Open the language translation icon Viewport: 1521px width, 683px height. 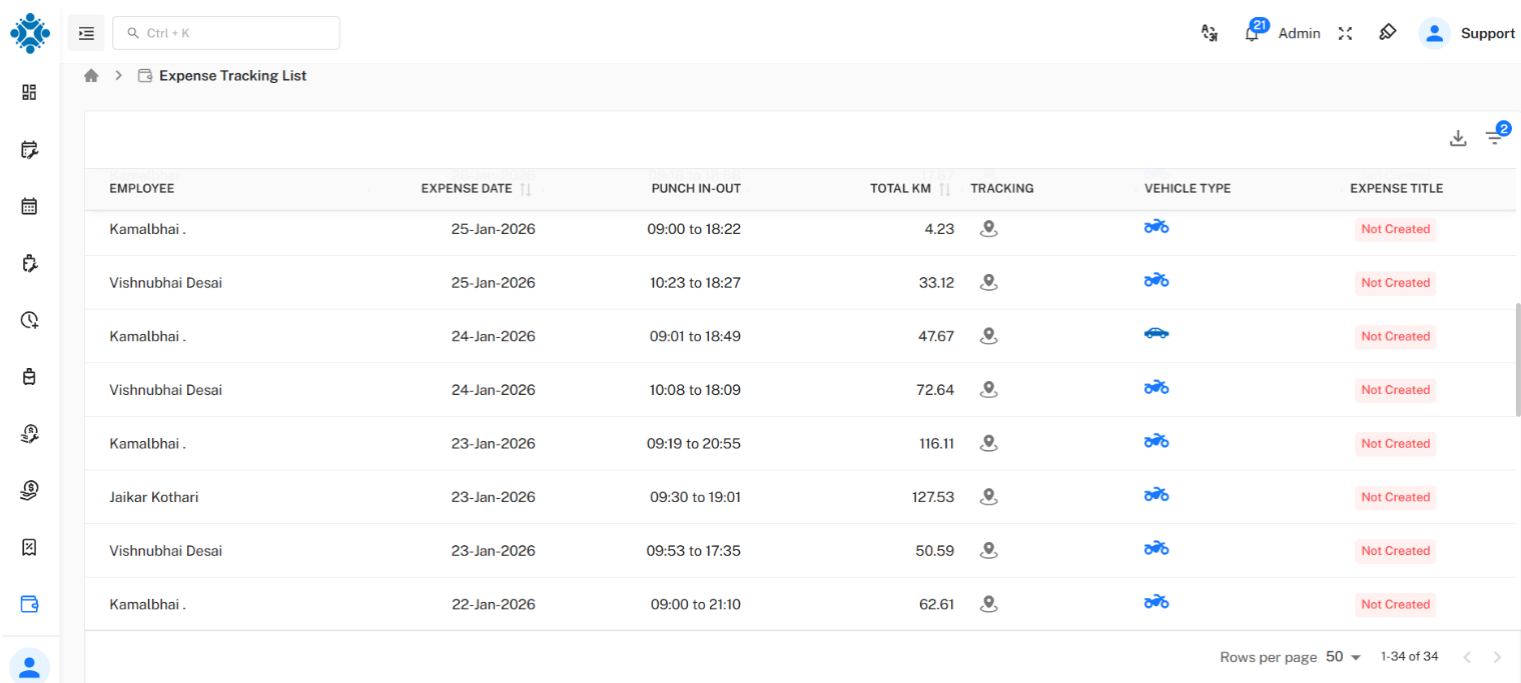(1209, 33)
